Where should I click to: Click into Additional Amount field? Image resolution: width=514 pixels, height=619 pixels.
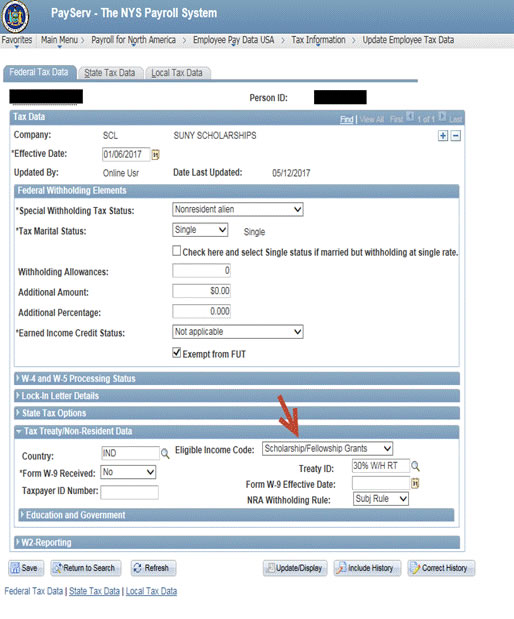pos(201,291)
